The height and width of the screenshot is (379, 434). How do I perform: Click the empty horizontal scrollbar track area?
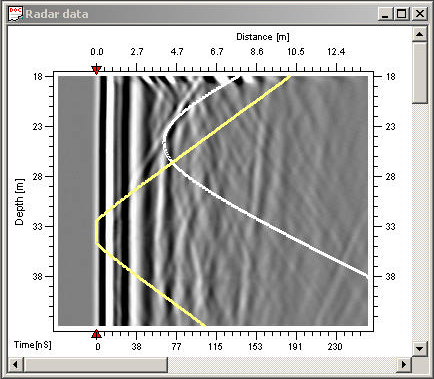coord(282,364)
